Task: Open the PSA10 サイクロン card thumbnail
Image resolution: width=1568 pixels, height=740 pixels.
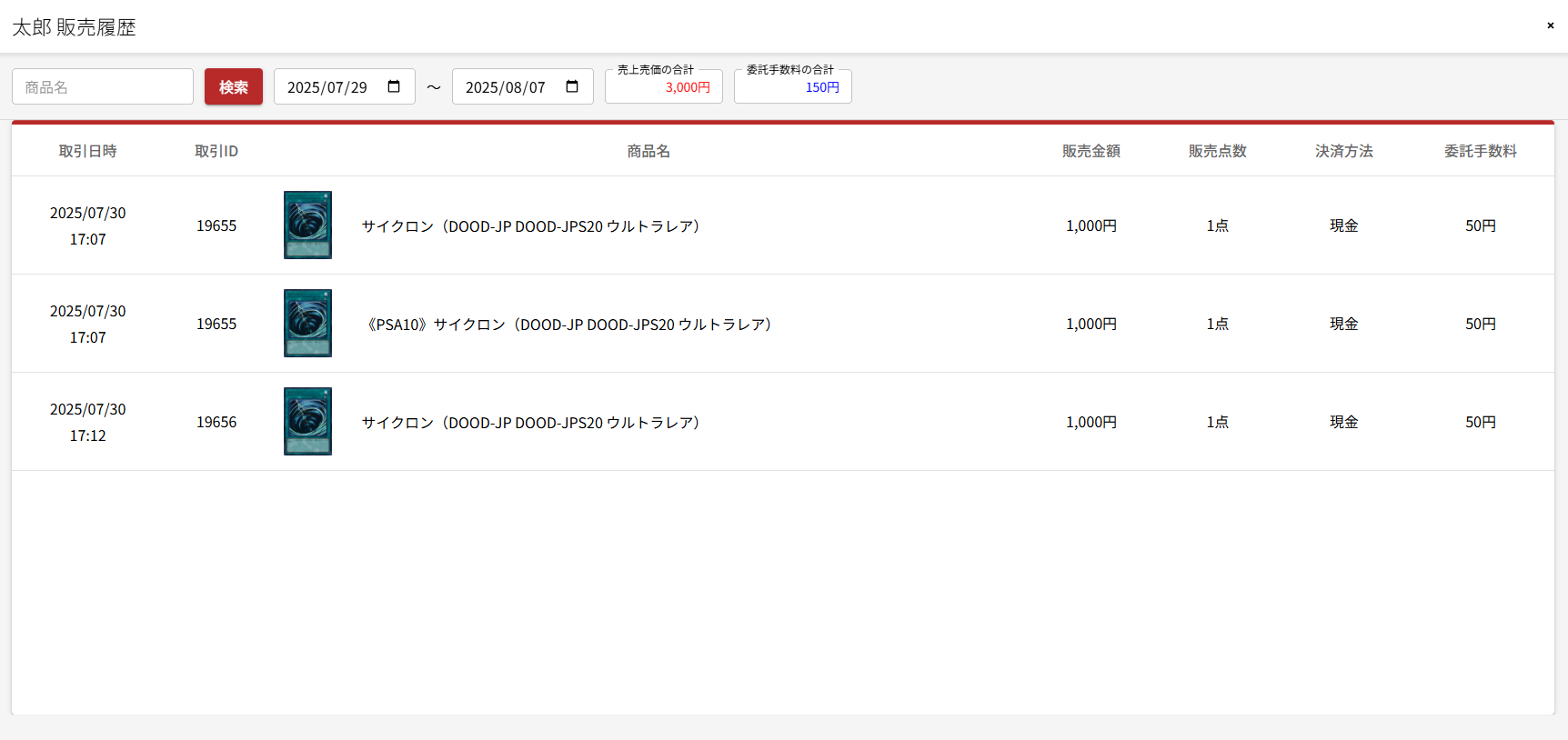Action: 307,323
